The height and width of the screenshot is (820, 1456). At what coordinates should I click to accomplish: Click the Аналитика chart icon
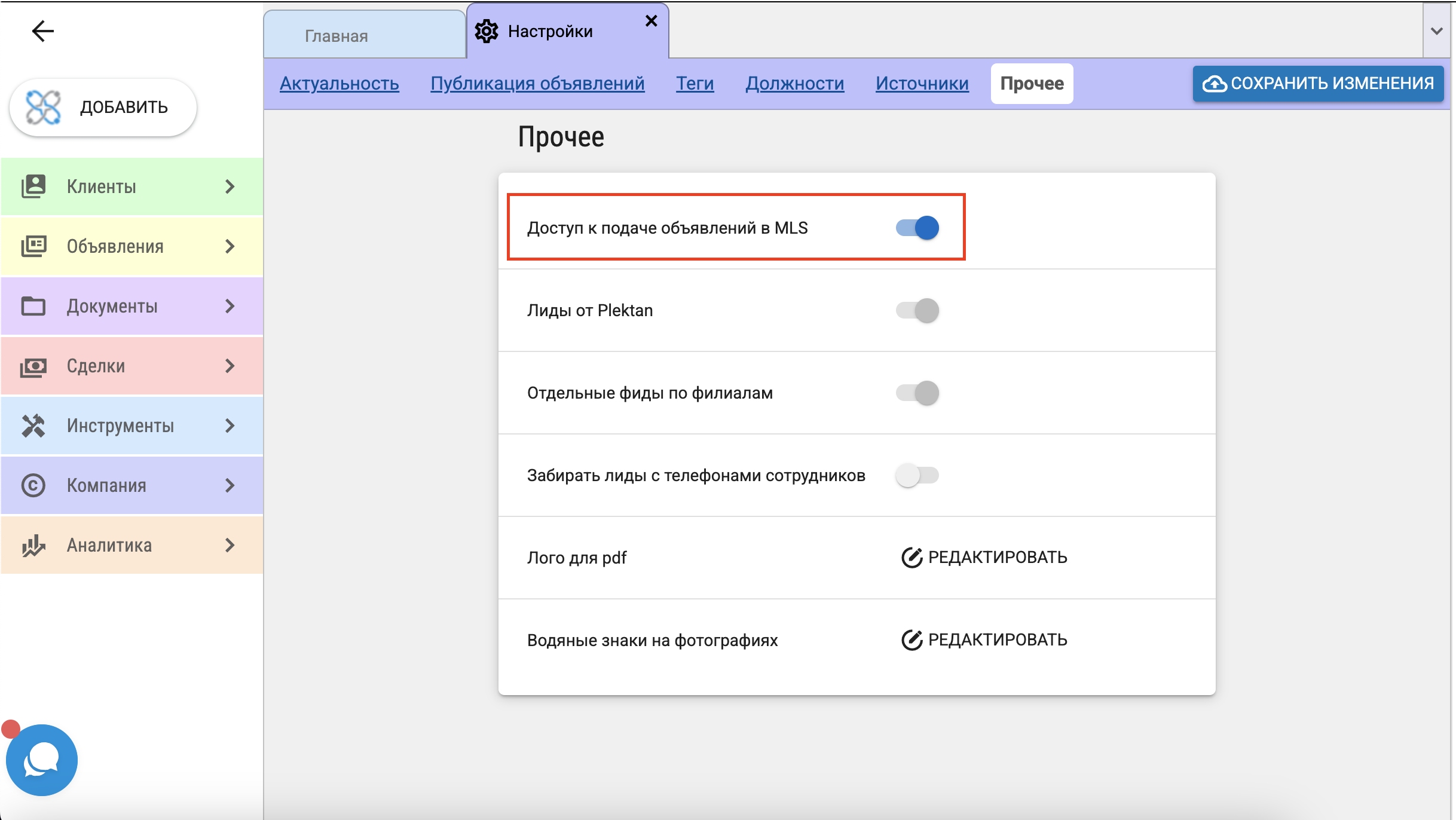(33, 545)
